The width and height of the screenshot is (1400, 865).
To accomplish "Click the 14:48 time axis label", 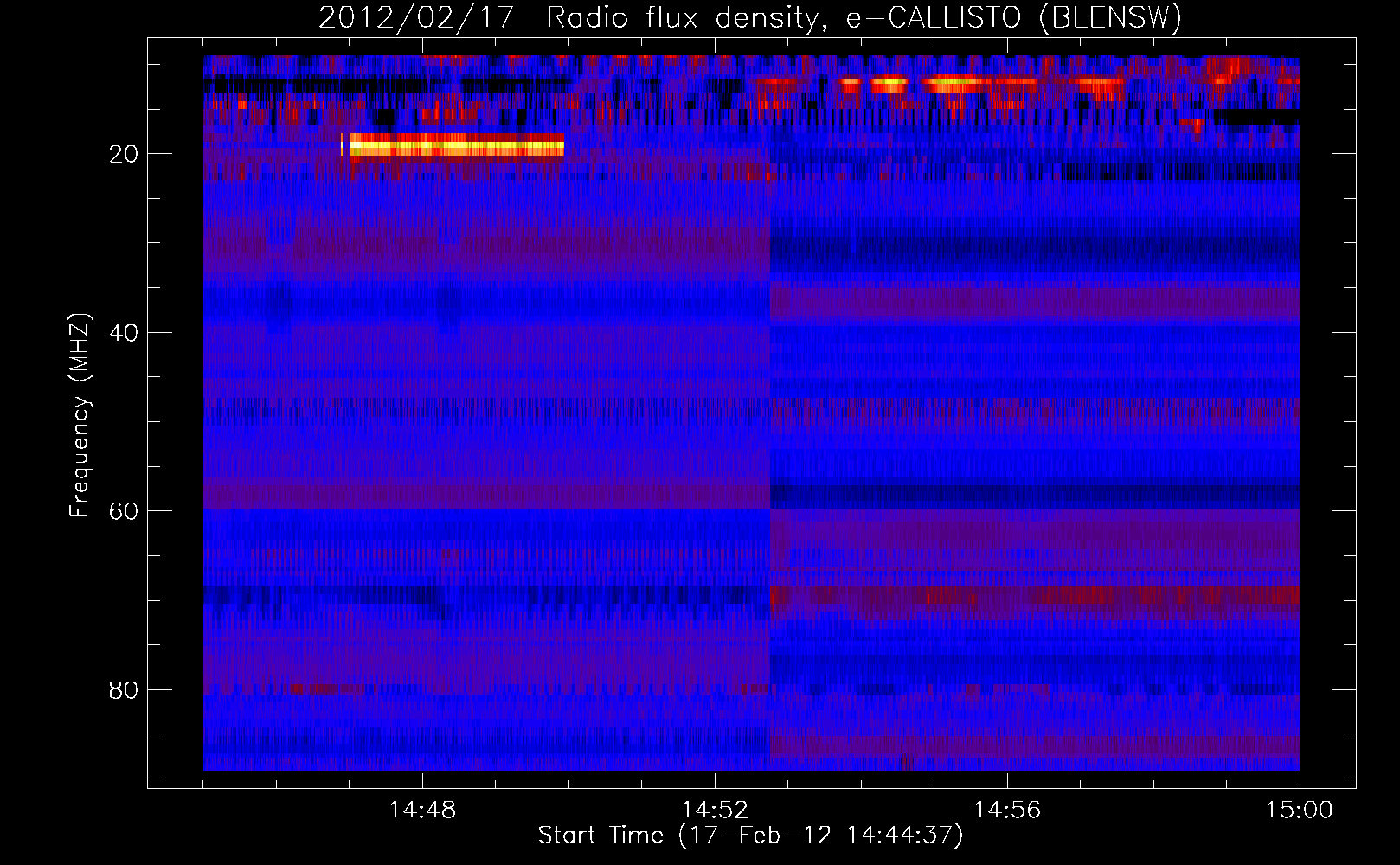I will (x=422, y=811).
